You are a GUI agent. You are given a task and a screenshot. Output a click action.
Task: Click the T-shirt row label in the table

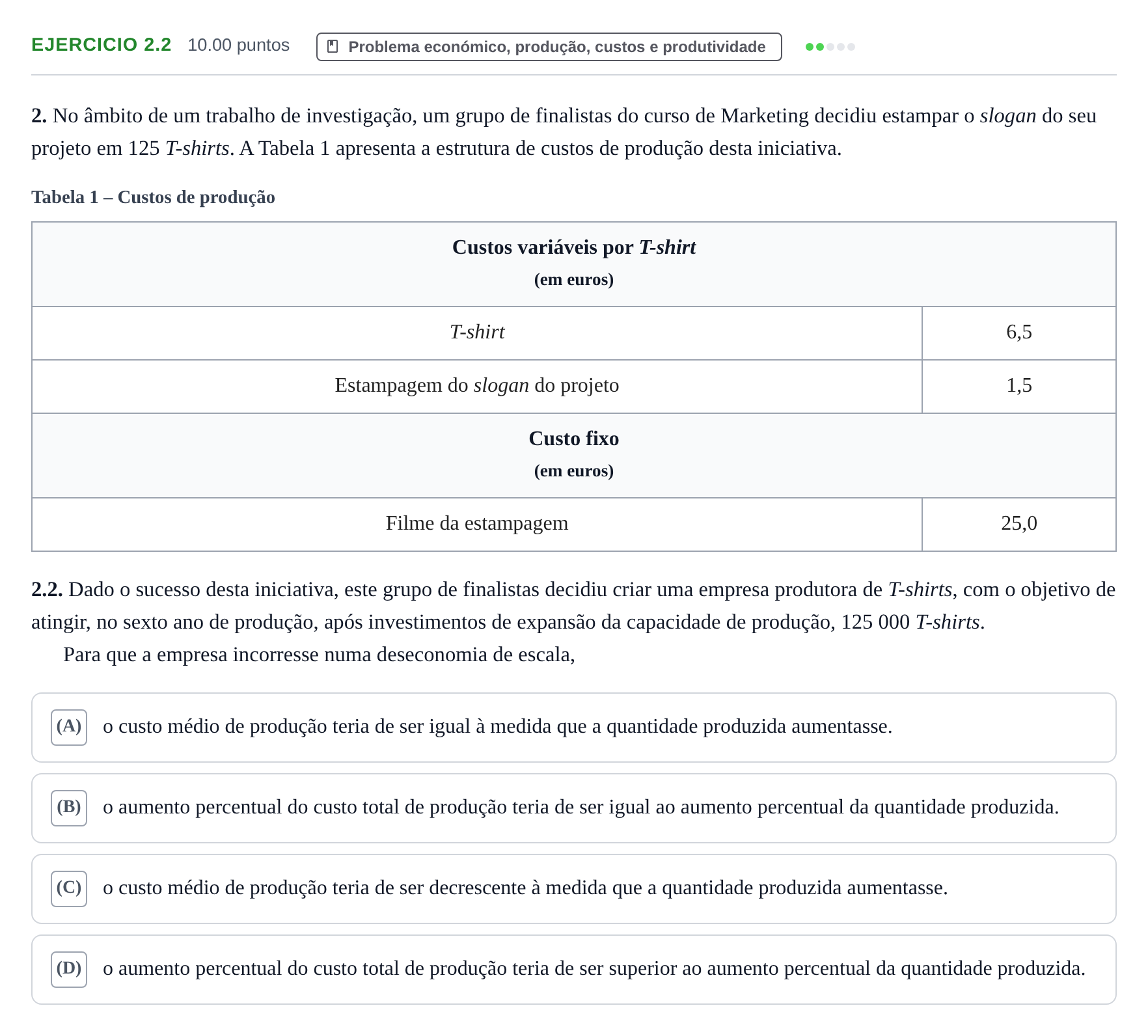(477, 333)
